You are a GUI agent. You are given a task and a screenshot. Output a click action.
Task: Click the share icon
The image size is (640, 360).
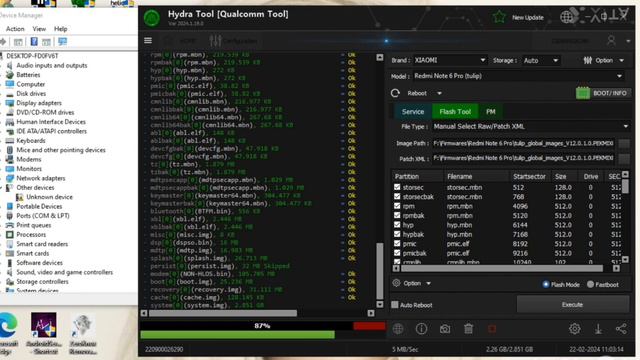621,329
